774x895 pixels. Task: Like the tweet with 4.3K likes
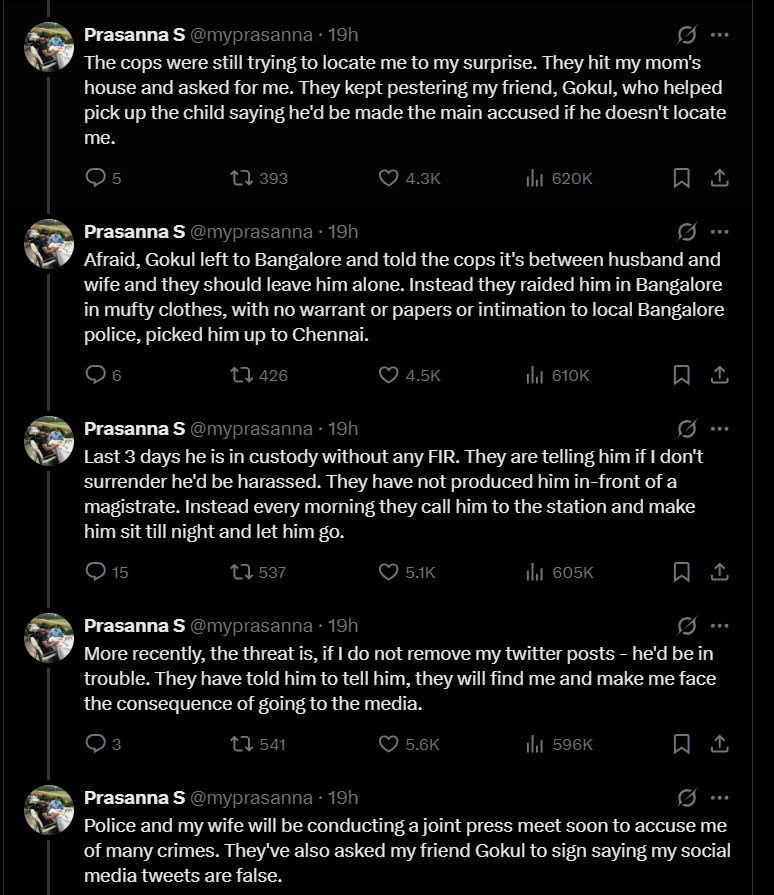(390, 178)
